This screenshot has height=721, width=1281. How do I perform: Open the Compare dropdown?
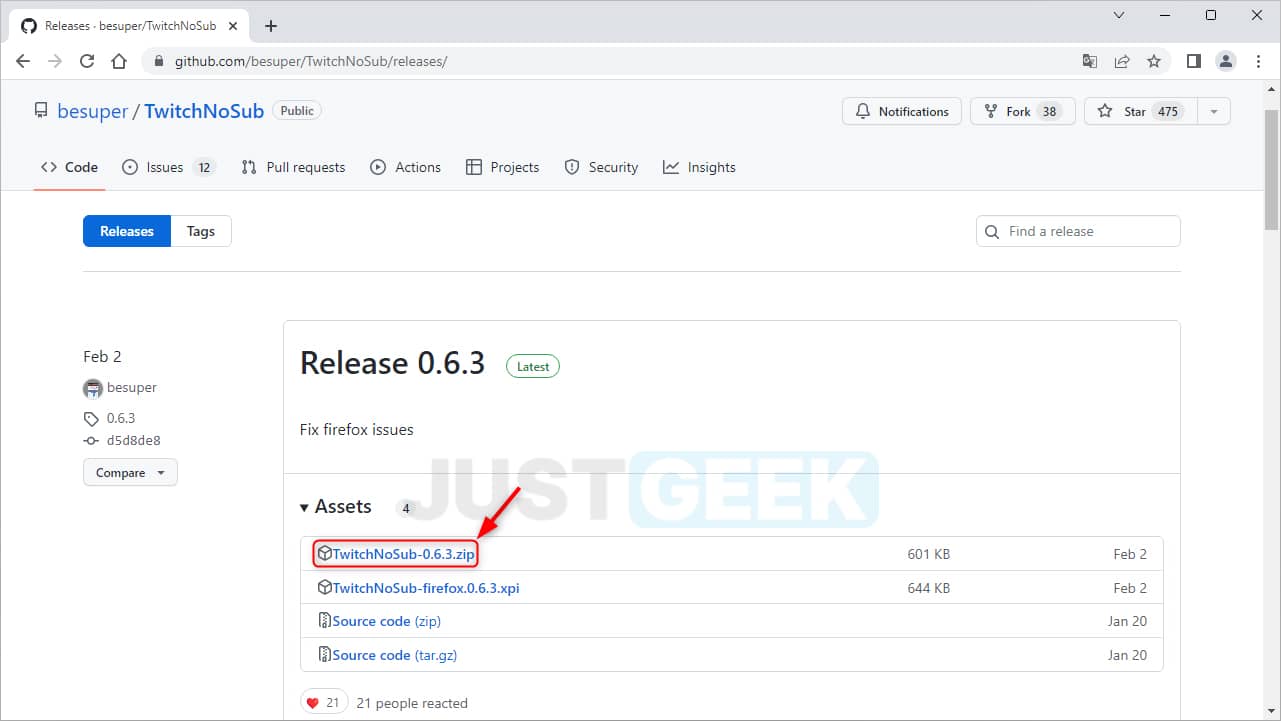130,473
